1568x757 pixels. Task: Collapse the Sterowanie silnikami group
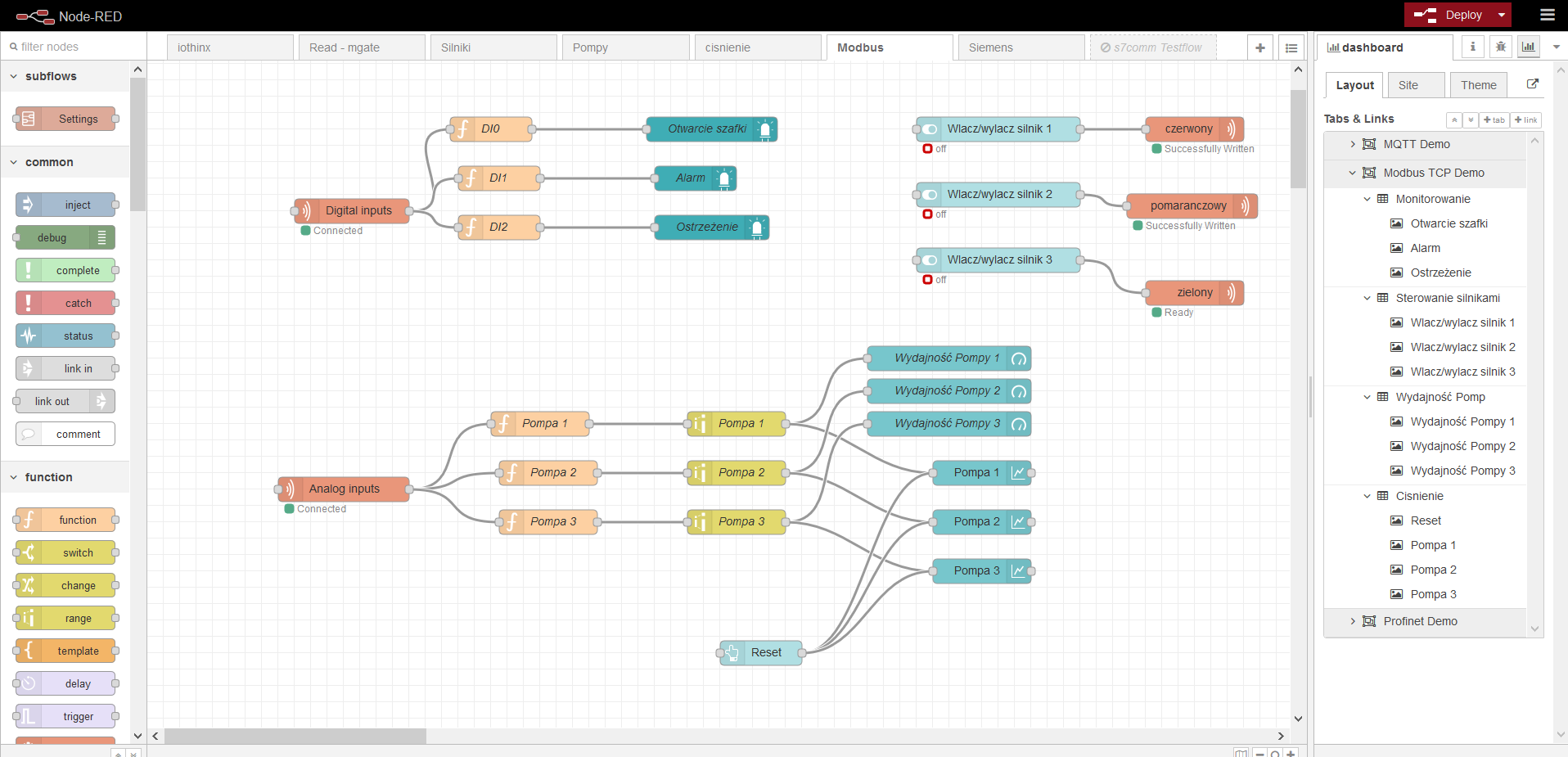tap(1367, 298)
